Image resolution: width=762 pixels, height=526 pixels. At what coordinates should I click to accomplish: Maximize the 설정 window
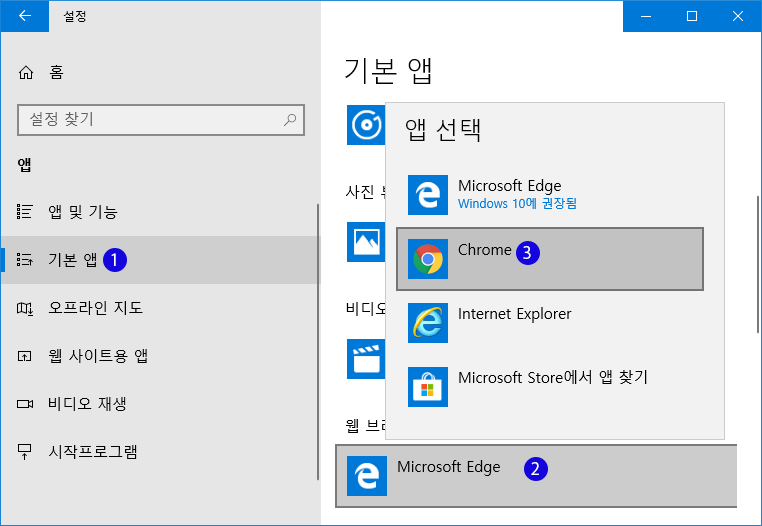692,16
